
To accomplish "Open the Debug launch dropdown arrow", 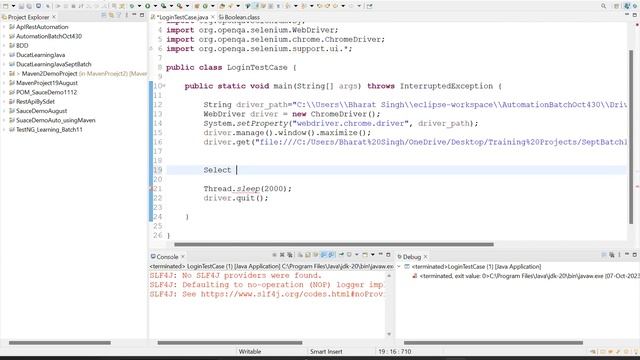I will (139, 6).
